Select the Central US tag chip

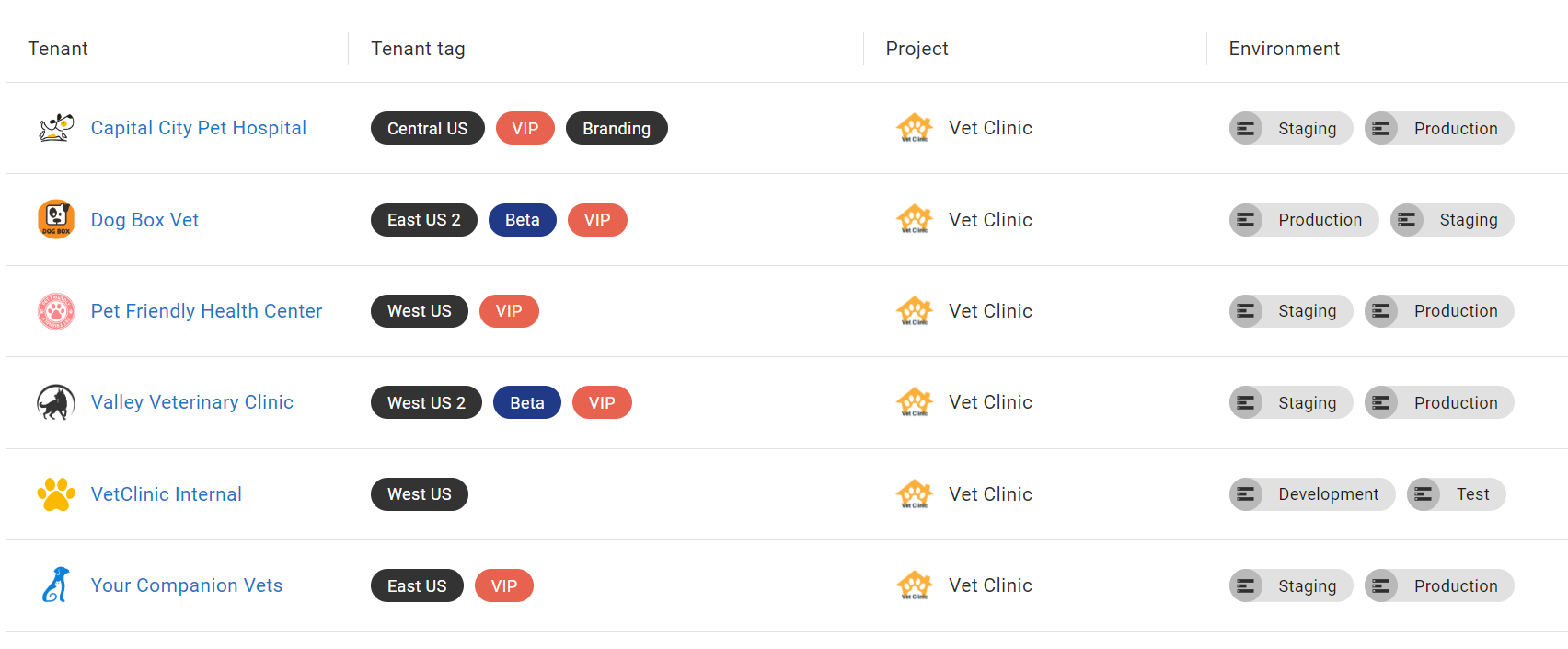click(x=428, y=128)
